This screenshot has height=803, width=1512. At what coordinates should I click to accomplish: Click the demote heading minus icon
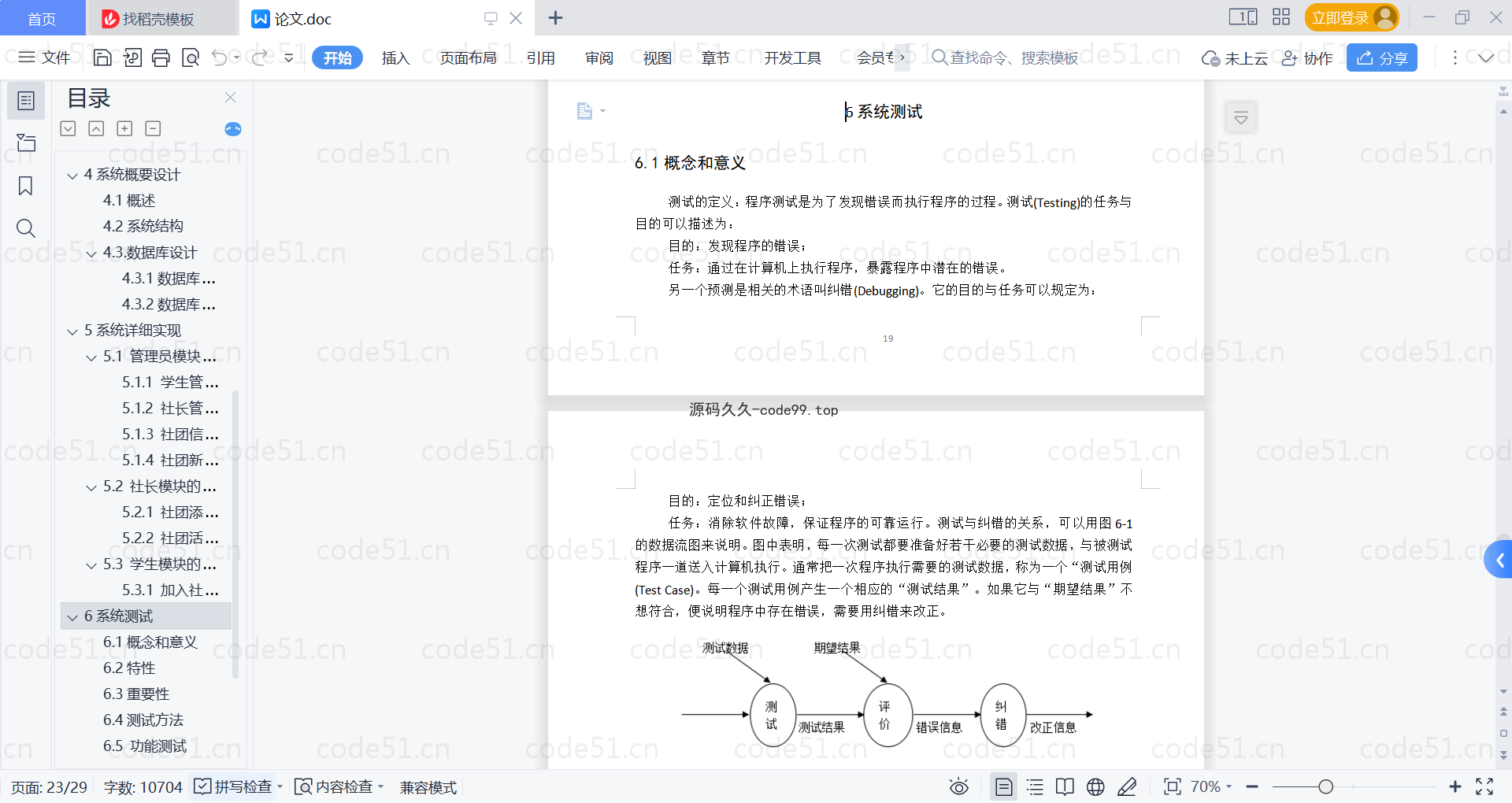coord(153,128)
